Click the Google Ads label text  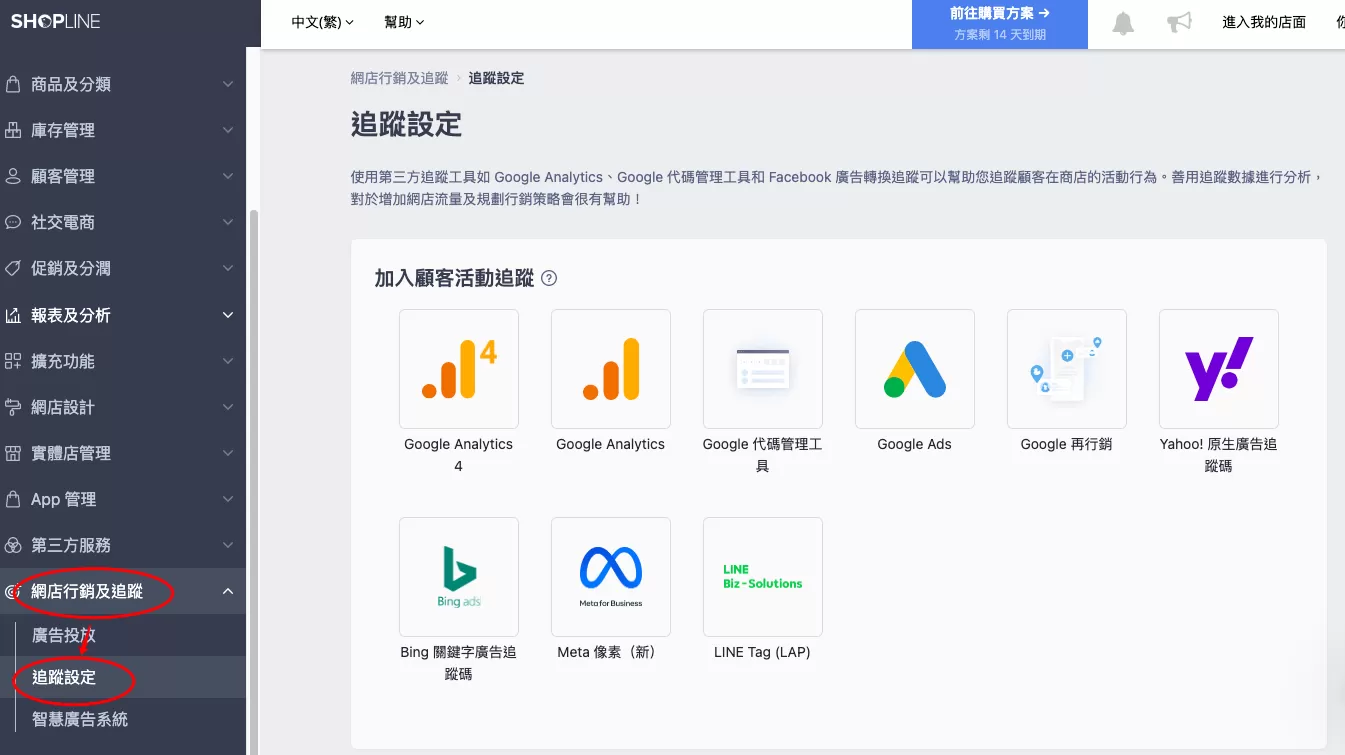[914, 444]
